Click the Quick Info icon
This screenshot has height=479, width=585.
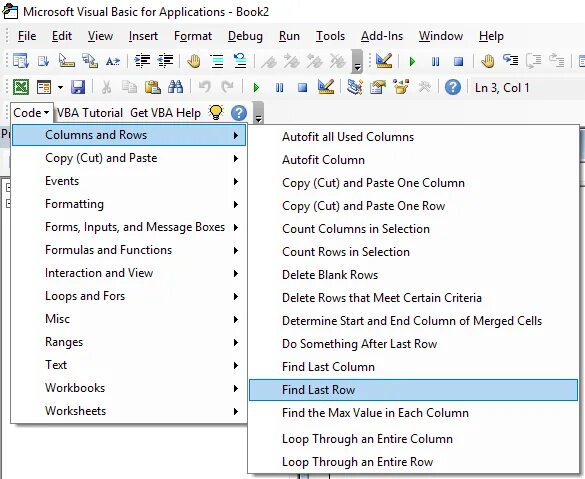(x=67, y=61)
